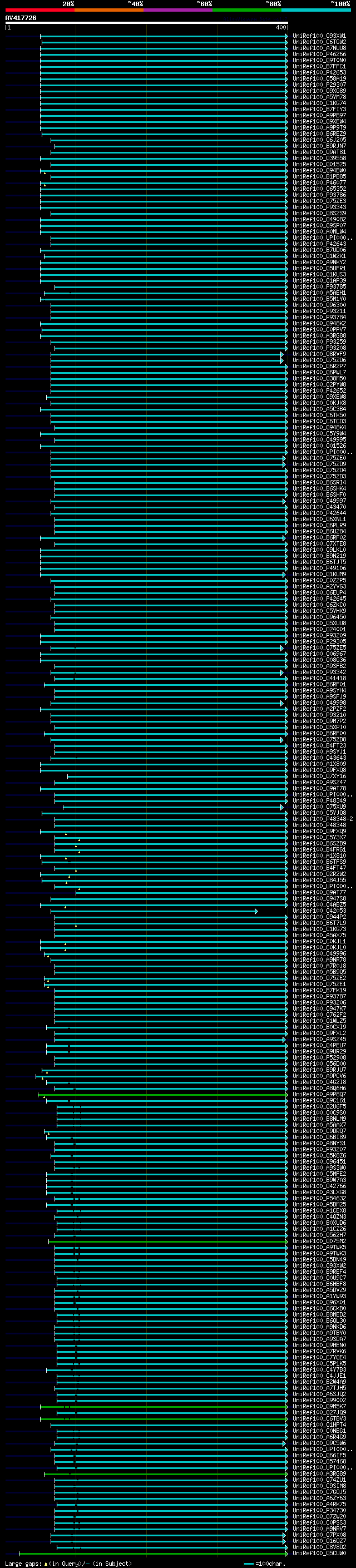Open hit UniRef100_Q93XW1
Viewport: 356px width, 1568px height.
[319, 36]
